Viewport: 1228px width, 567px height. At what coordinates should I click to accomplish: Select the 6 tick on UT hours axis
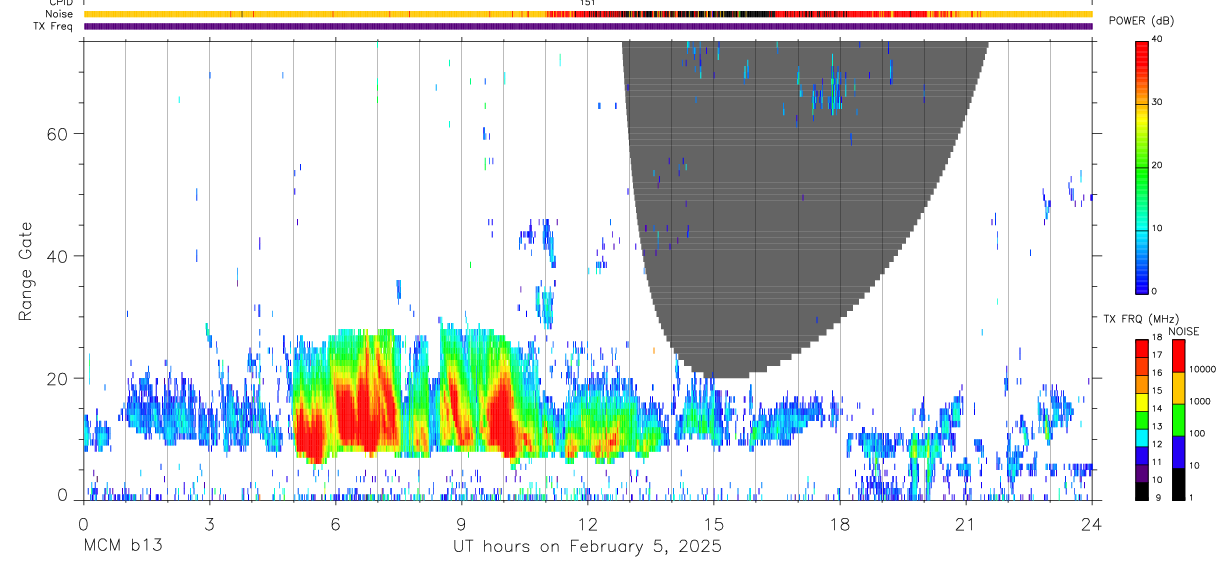(x=335, y=523)
